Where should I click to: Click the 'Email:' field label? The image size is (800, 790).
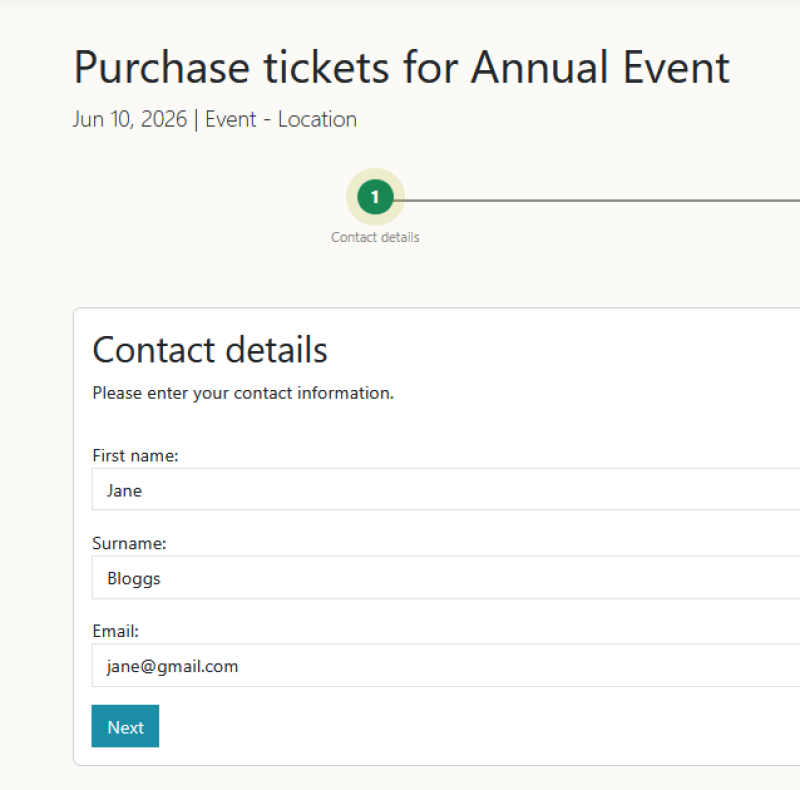click(x=115, y=632)
